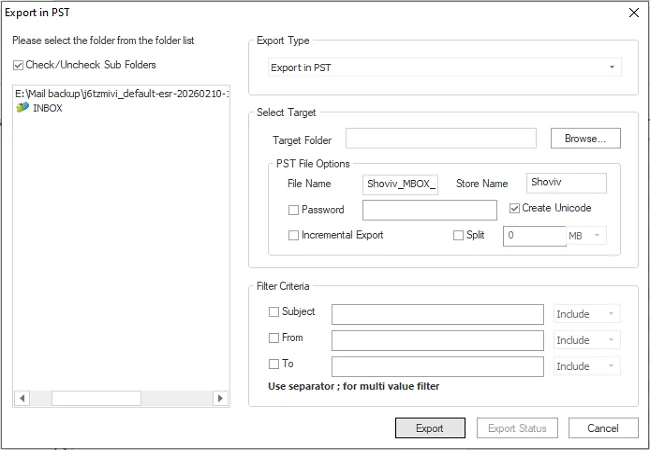The image size is (650, 450).
Task: Click the Export button
Action: pos(430,428)
